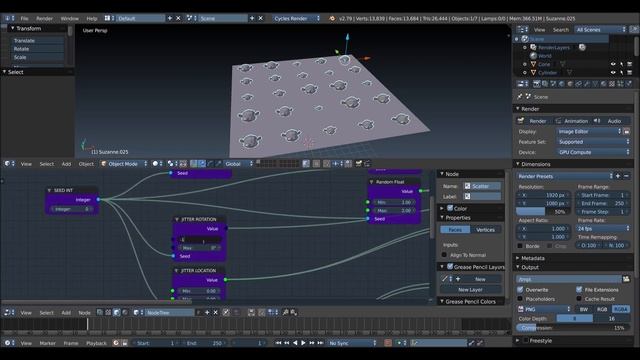
Task: Click the Scene icon in outliner
Action: pos(525,39)
